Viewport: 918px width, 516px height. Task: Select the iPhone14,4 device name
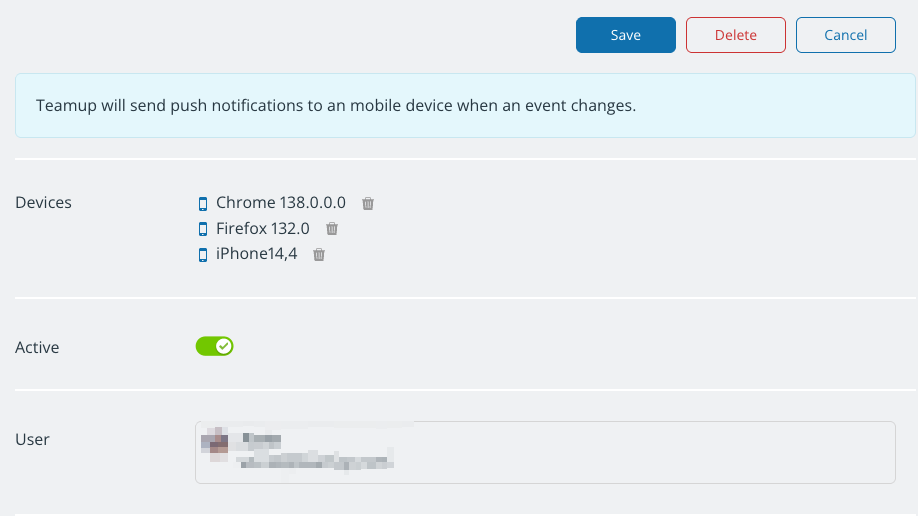click(256, 254)
